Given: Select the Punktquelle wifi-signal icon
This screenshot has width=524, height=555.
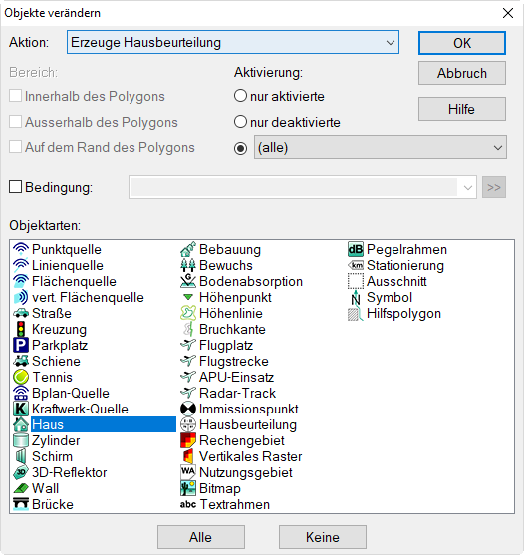Looking at the screenshot, I should coord(21,249).
